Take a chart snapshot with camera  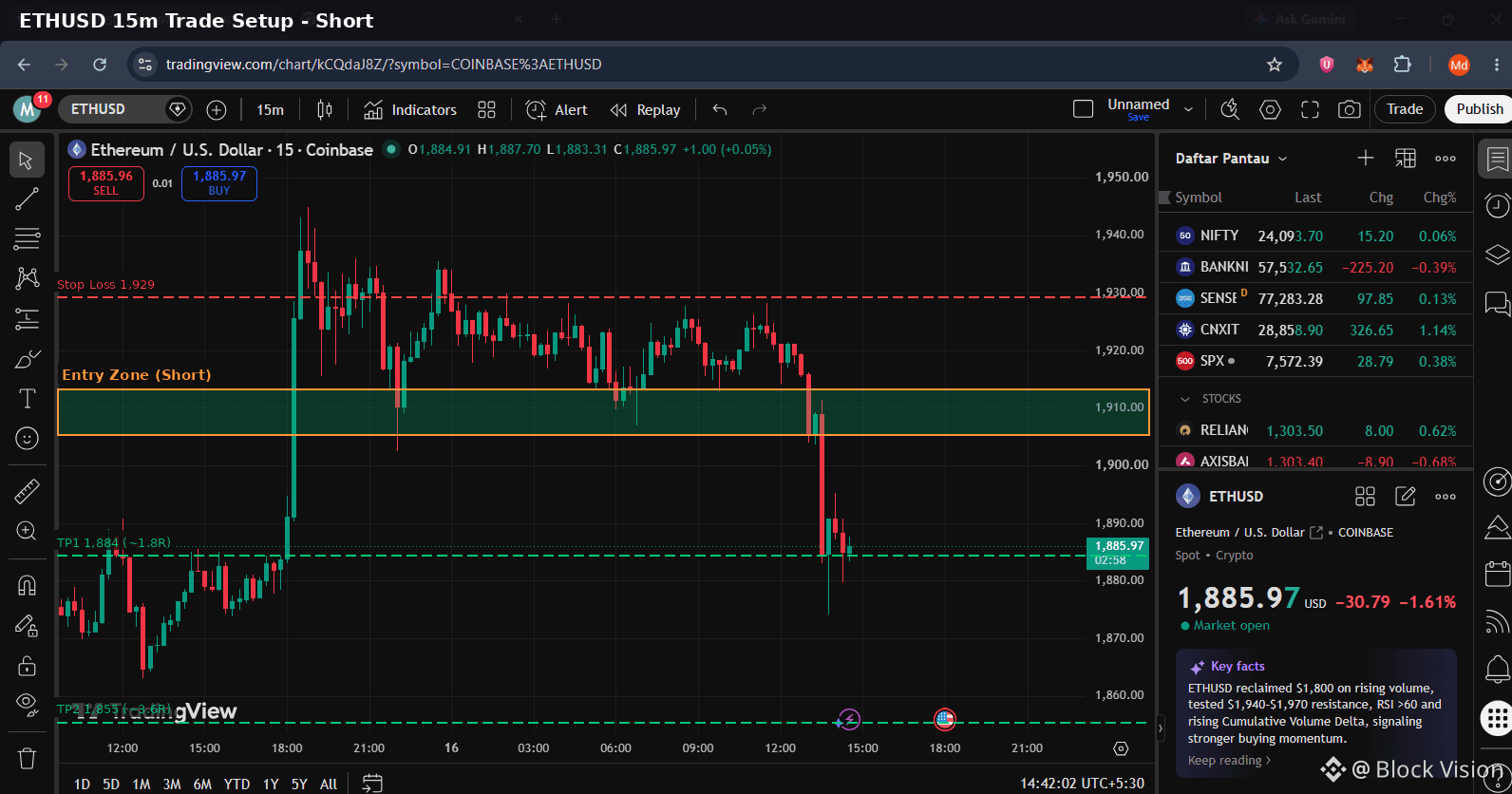(1349, 109)
